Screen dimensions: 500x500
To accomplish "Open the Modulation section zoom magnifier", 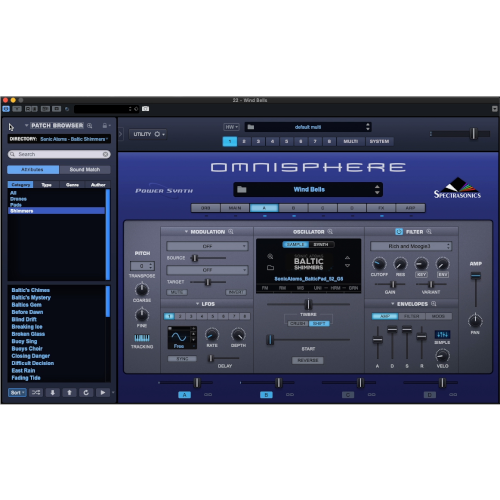I will click(231, 231).
